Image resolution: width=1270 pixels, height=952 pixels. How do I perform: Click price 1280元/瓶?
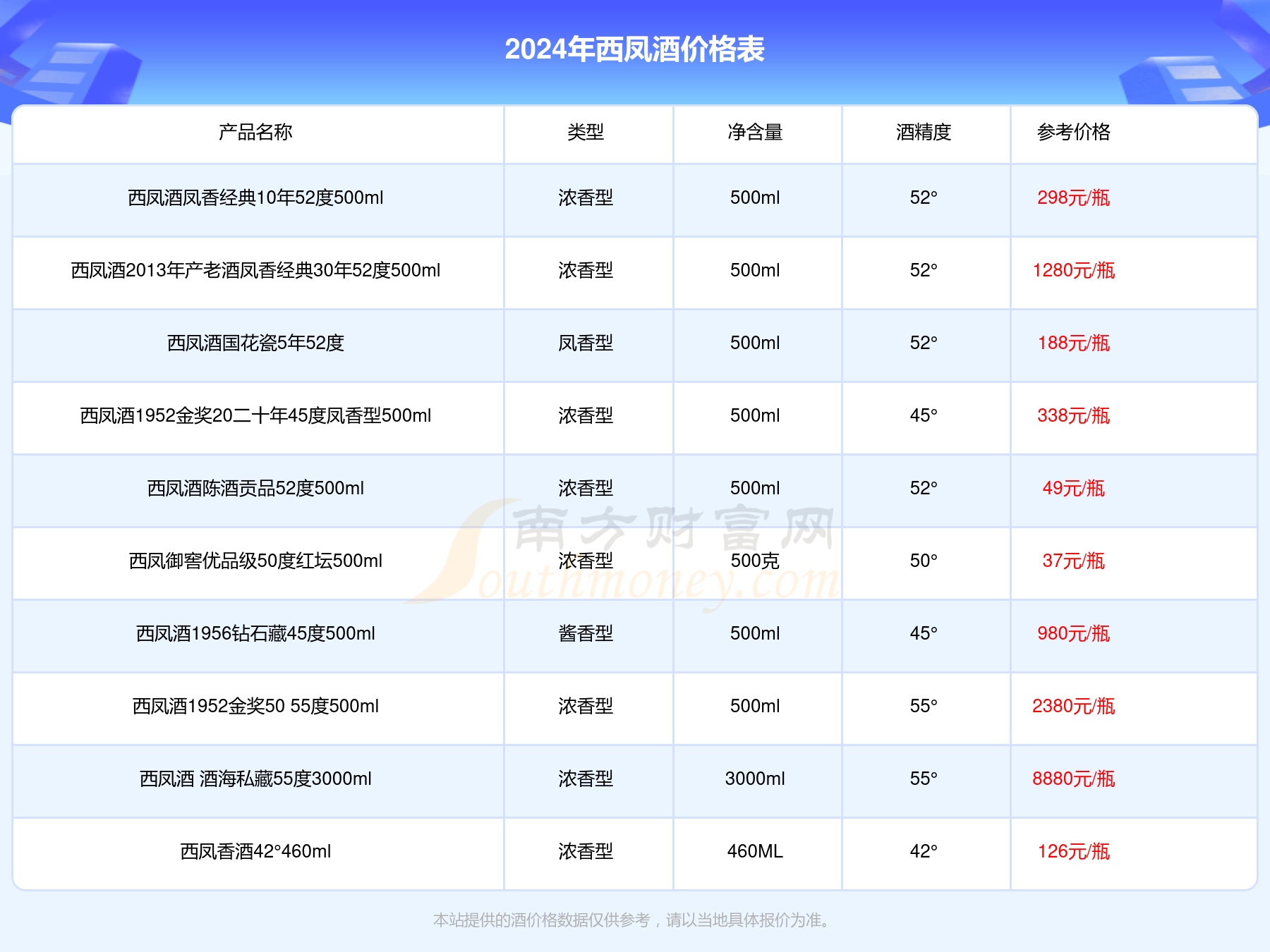pyautogui.click(x=1073, y=270)
